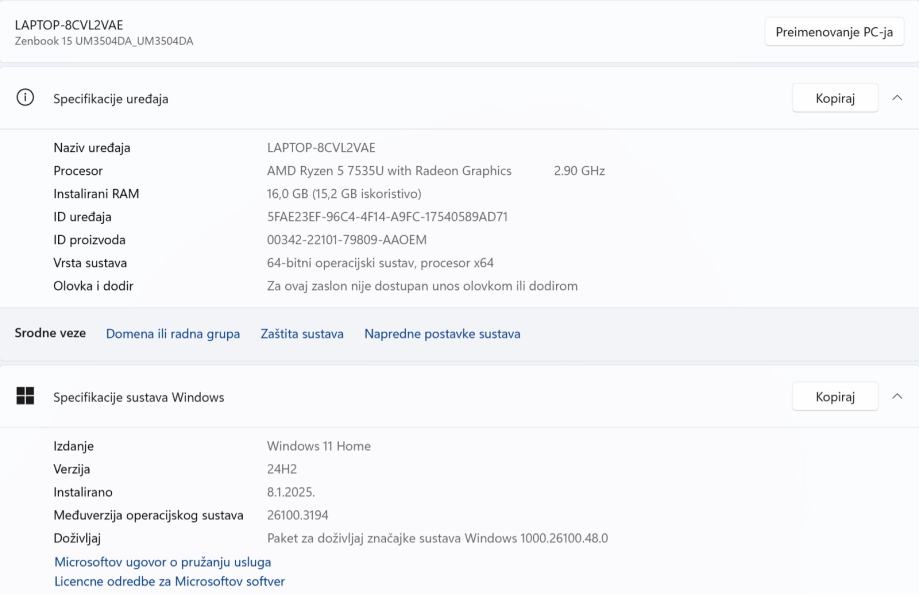Click the Windows 11 Home edition value
The width and height of the screenshot is (919, 595).
319,446
